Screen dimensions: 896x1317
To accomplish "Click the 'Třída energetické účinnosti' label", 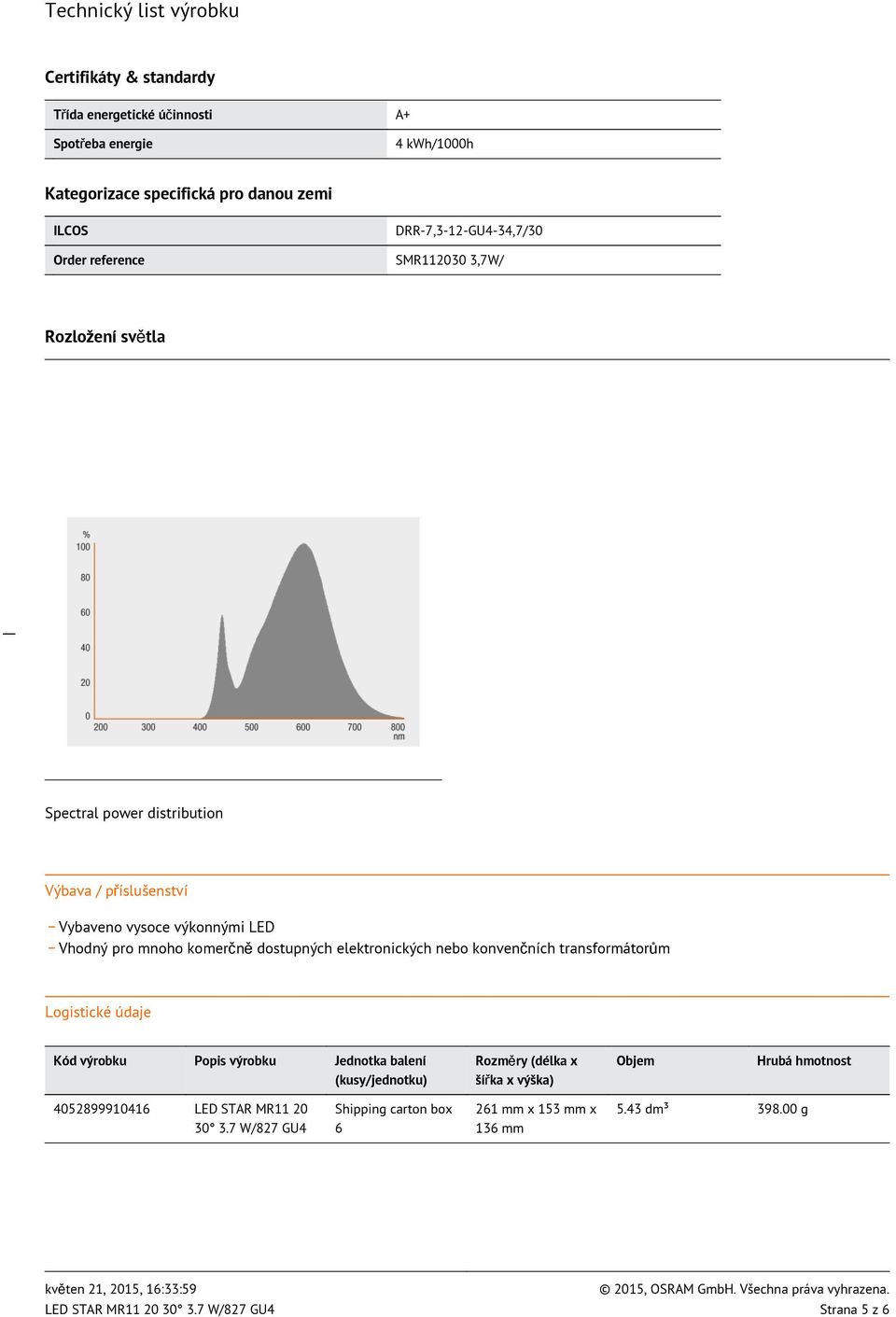I will [133, 115].
